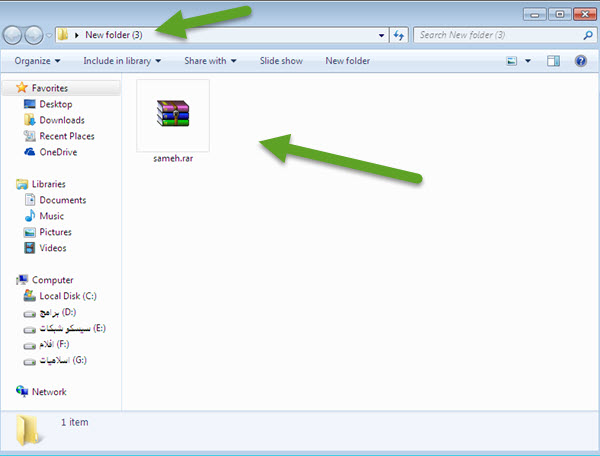Image resolution: width=600 pixels, height=456 pixels.
Task: Click the Network icon
Action: click(x=22, y=391)
